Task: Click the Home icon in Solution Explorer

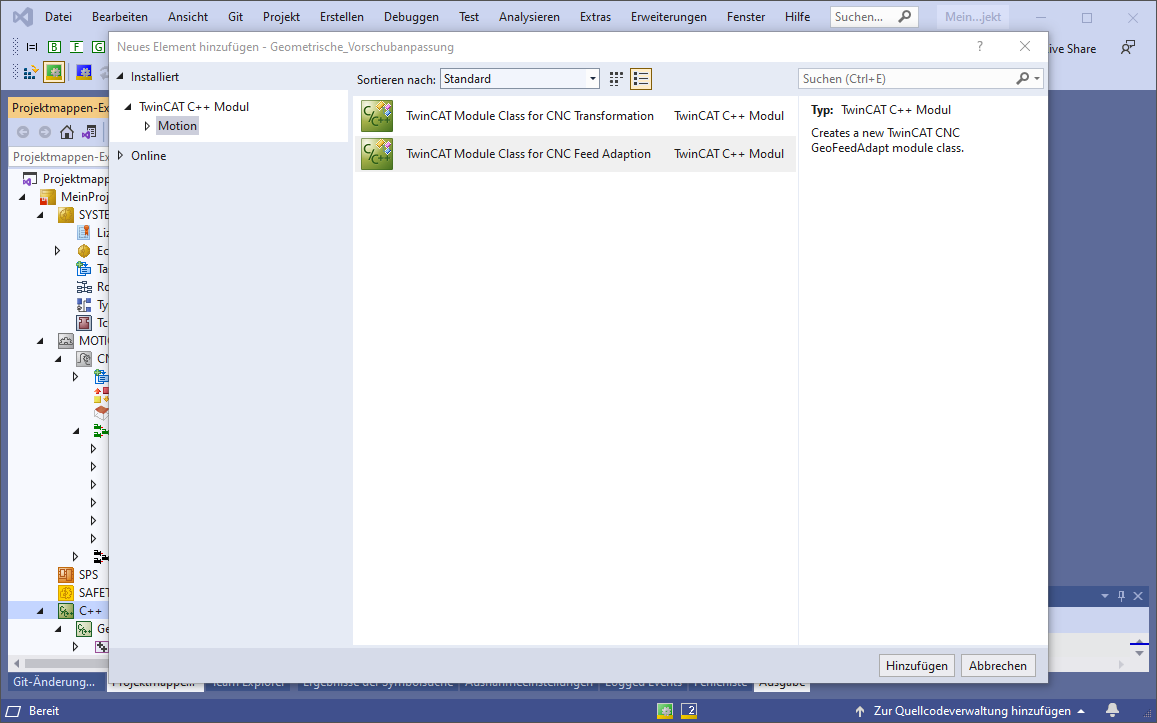Action: pos(67,132)
